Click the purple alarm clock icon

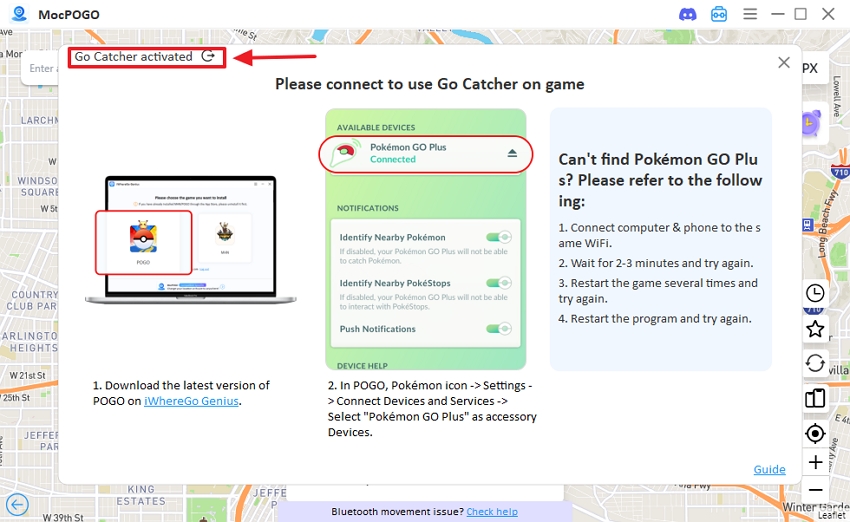[811, 124]
